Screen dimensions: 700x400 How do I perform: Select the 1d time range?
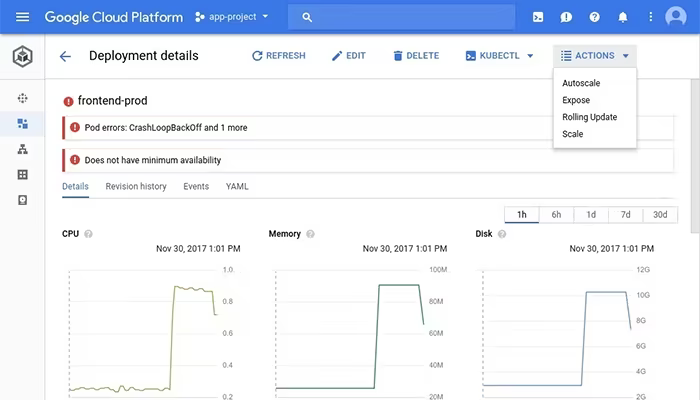tap(591, 215)
